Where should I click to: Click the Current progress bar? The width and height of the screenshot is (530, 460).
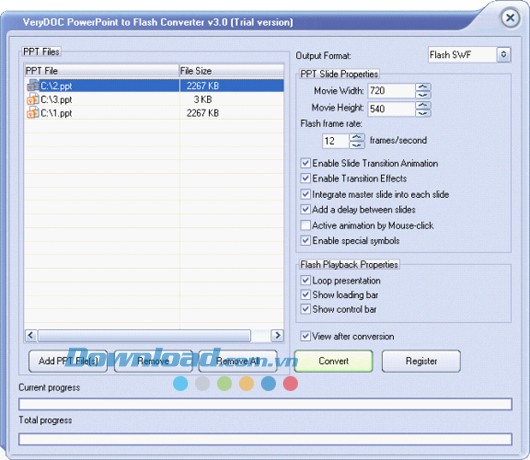265,404
